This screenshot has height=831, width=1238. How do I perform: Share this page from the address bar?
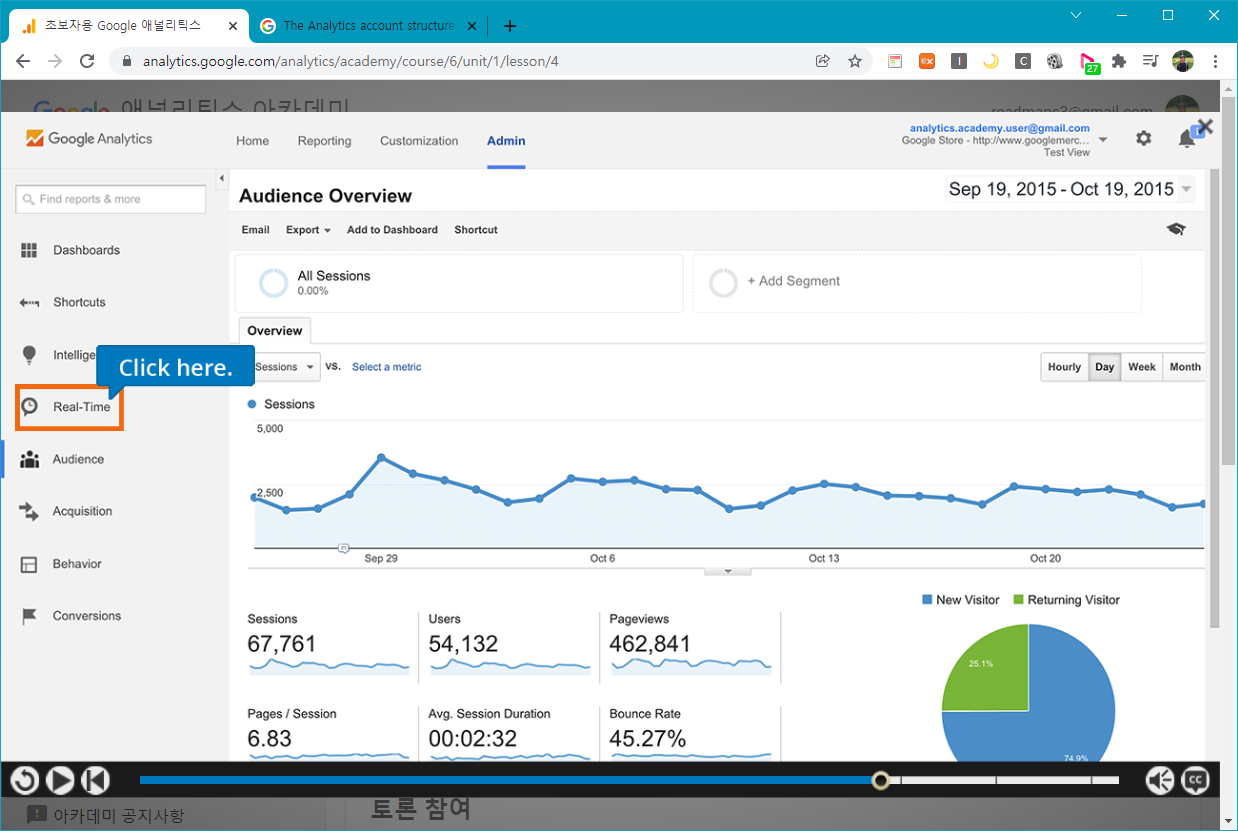coord(823,61)
